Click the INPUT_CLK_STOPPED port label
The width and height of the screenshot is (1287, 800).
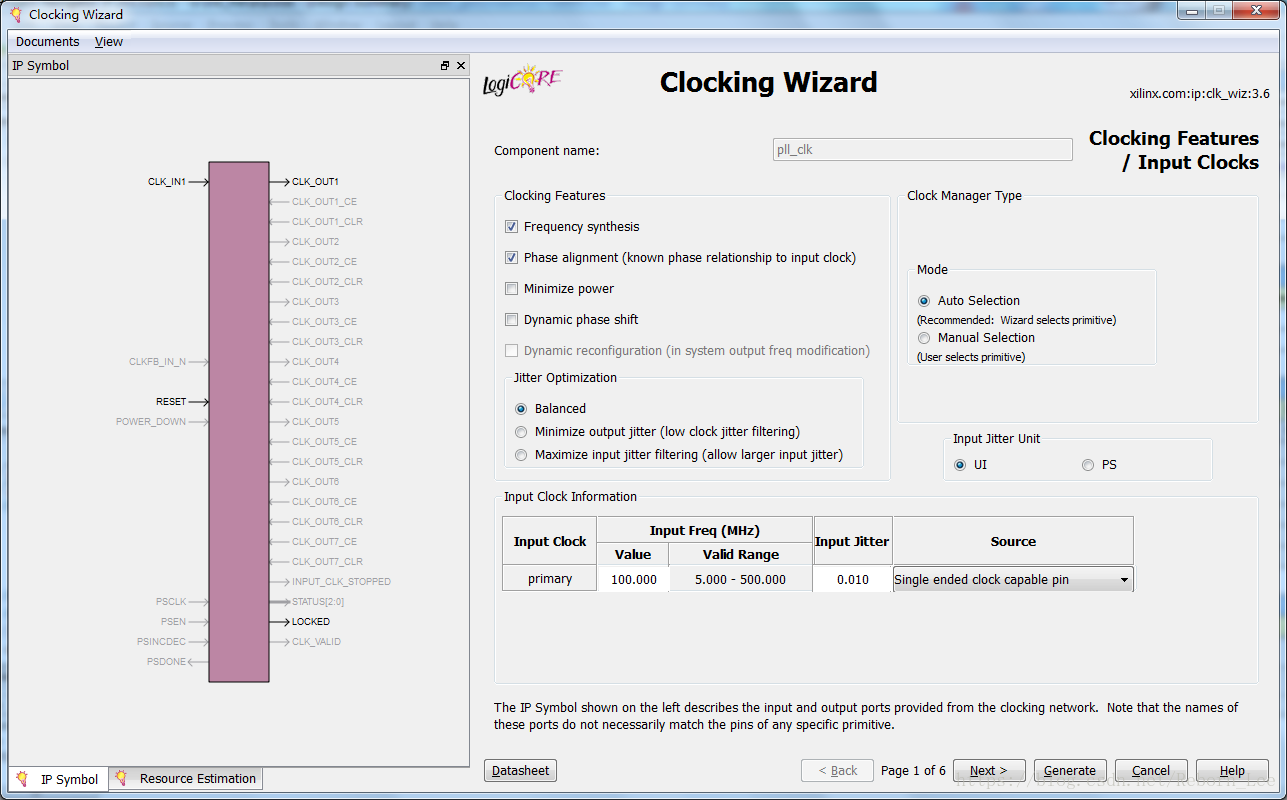click(341, 582)
